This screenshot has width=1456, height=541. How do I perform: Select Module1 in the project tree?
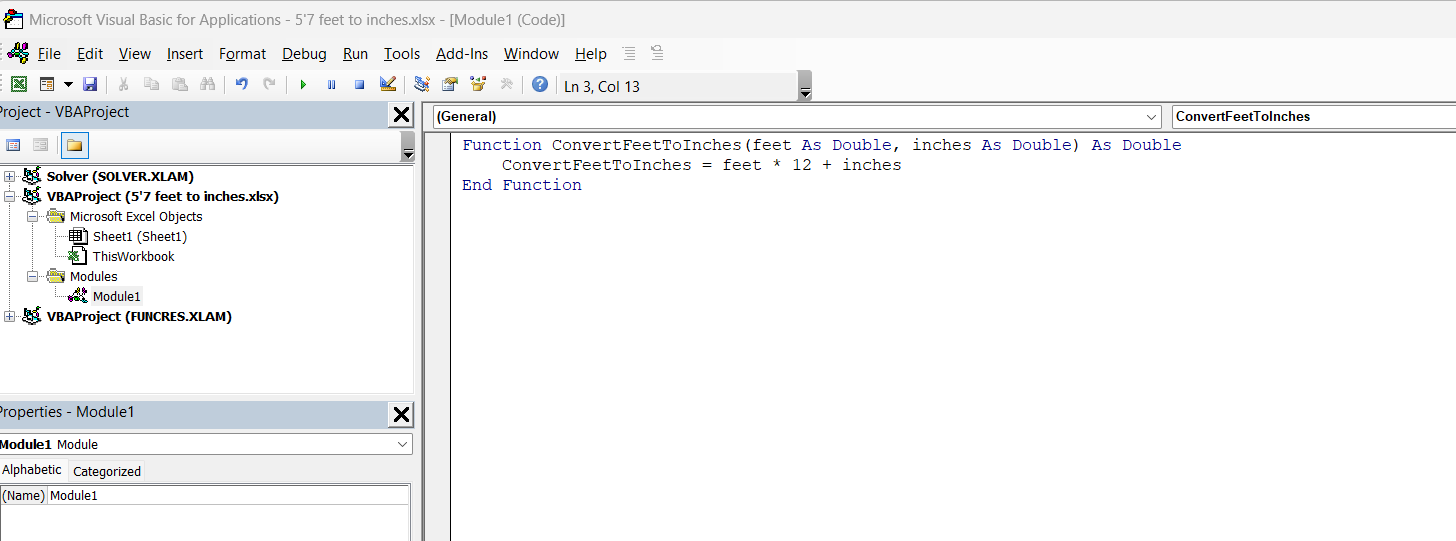click(117, 296)
